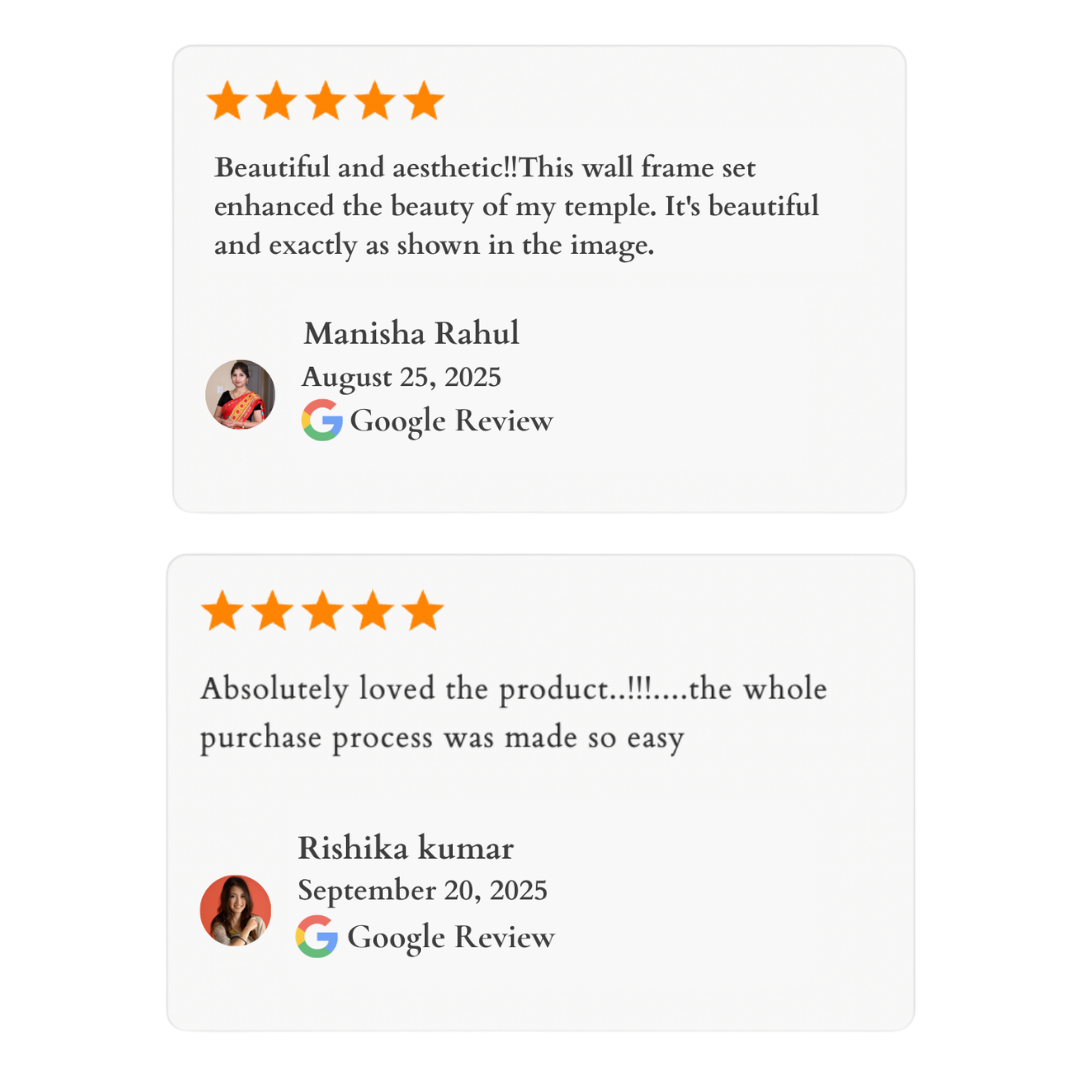Open Rishika kumar's profile photo
Screen dimensions: 1080x1080
[x=236, y=911]
